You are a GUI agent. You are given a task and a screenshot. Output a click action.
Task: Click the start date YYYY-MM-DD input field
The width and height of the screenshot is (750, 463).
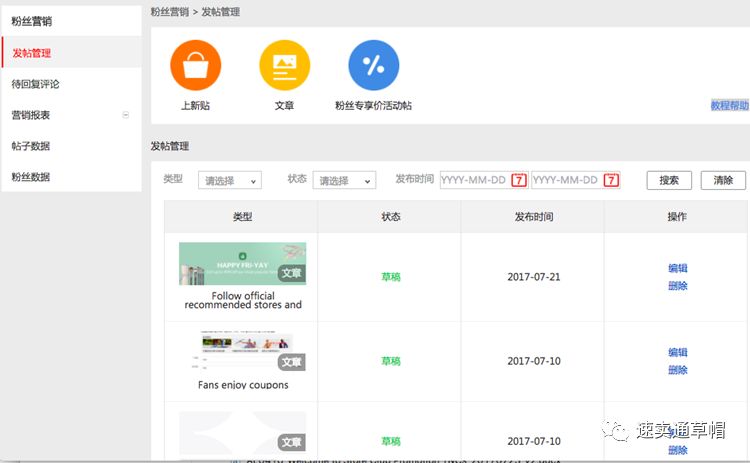[x=475, y=180]
